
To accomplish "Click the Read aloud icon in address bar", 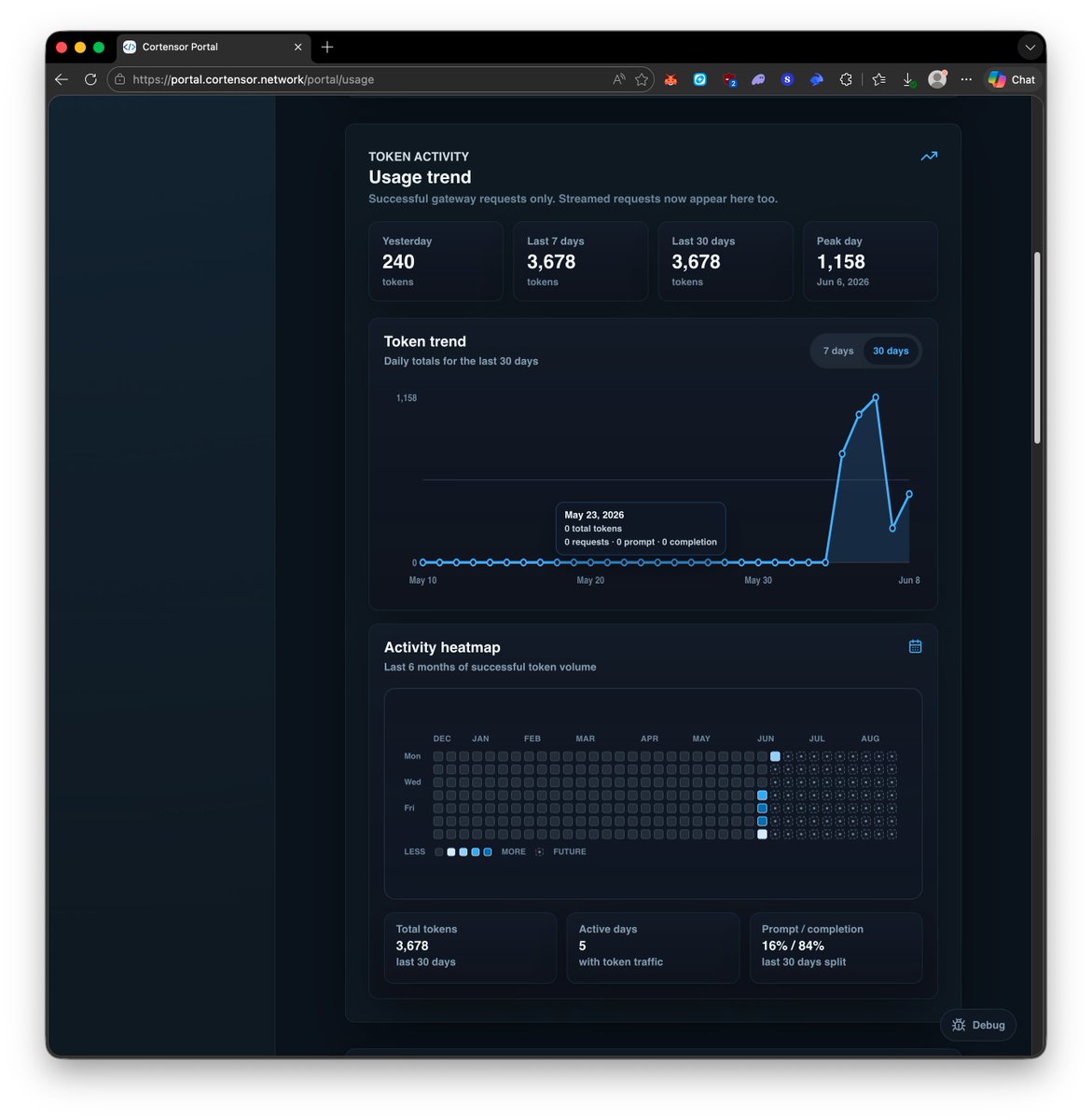I will click(x=618, y=79).
